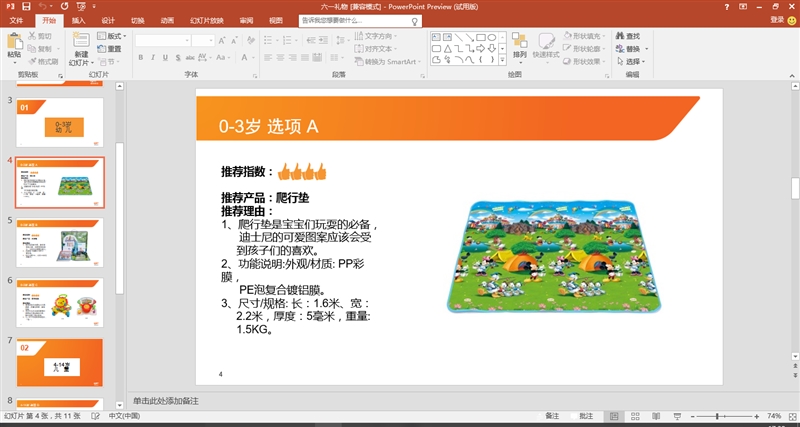Click Convert to SmartArt button
The height and width of the screenshot is (427, 800).
click(388, 62)
